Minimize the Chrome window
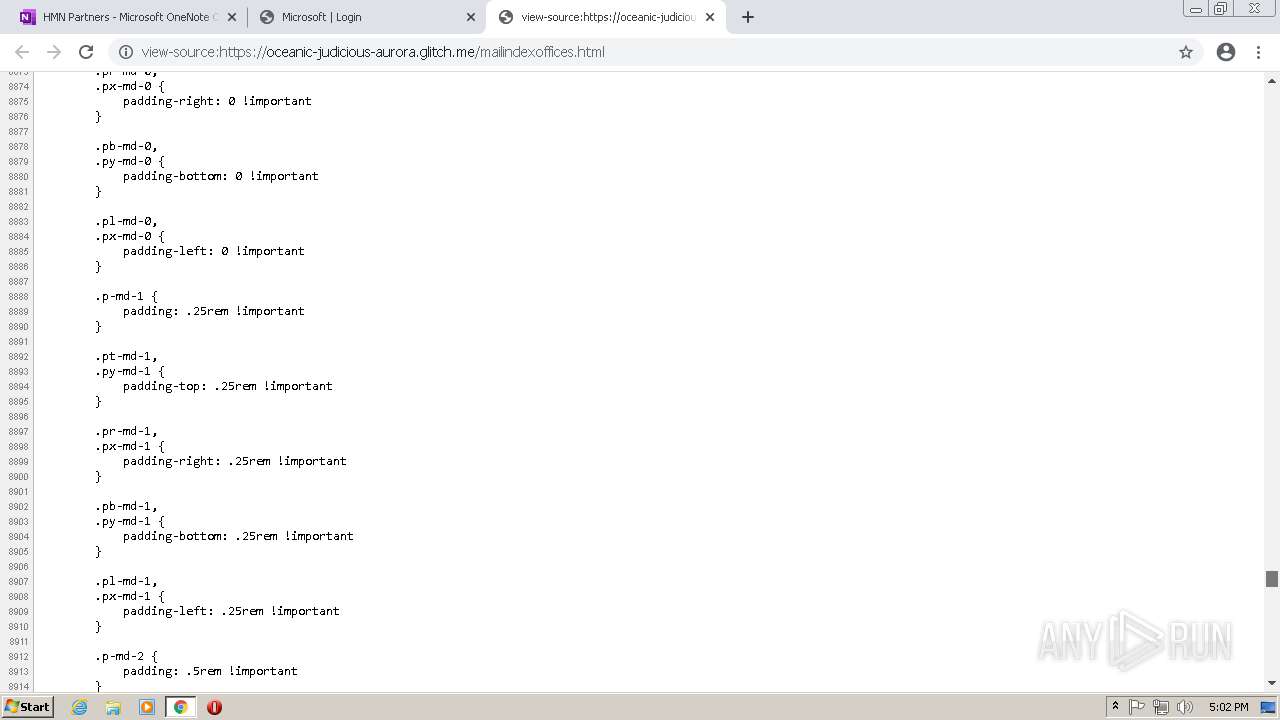The height and width of the screenshot is (720, 1280). [1195, 8]
